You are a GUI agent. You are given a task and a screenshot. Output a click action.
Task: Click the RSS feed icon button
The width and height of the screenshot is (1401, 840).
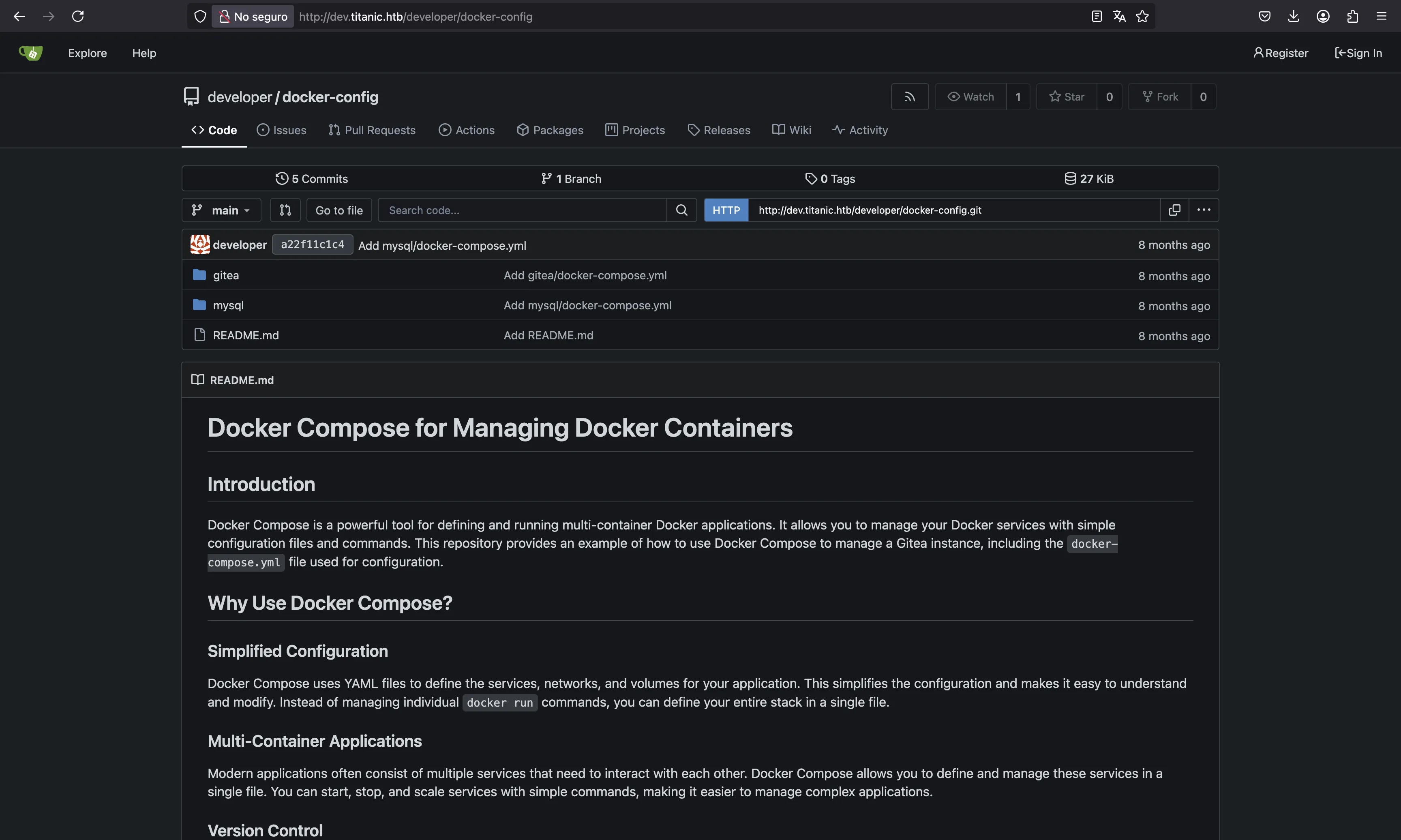click(x=909, y=97)
